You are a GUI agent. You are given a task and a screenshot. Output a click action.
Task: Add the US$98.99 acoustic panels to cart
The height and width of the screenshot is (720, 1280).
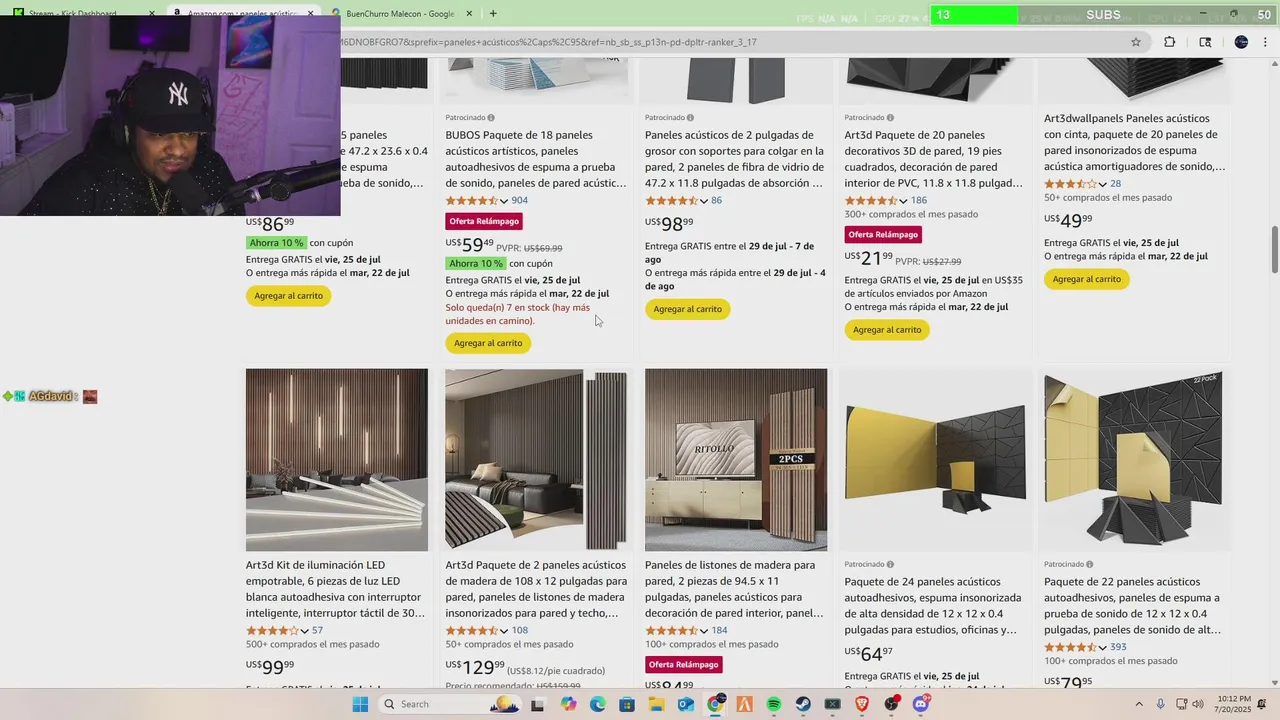pyautogui.click(x=687, y=309)
